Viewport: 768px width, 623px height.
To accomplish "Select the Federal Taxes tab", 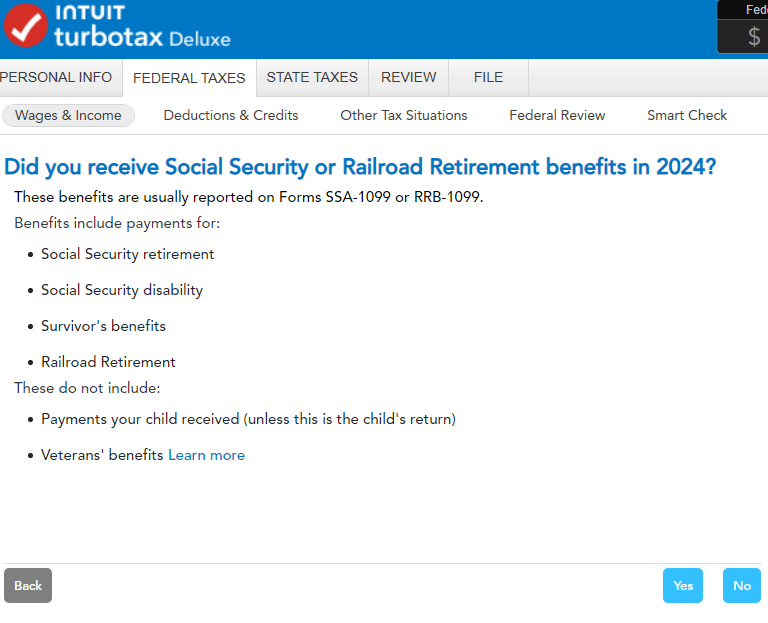I will point(189,78).
